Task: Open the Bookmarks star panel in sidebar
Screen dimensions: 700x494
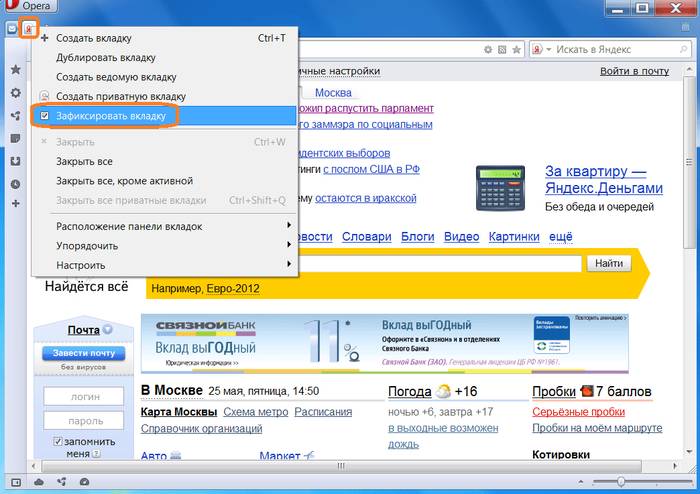Action: click(x=14, y=70)
